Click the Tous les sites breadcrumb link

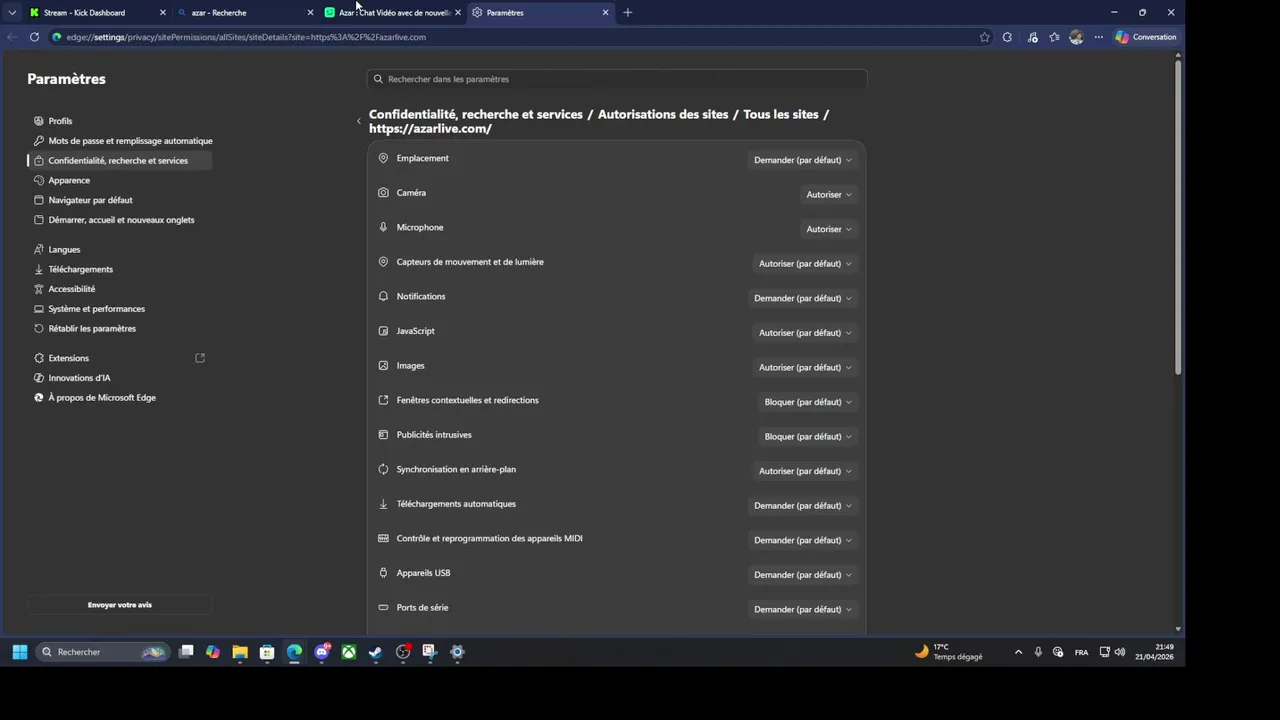click(781, 114)
